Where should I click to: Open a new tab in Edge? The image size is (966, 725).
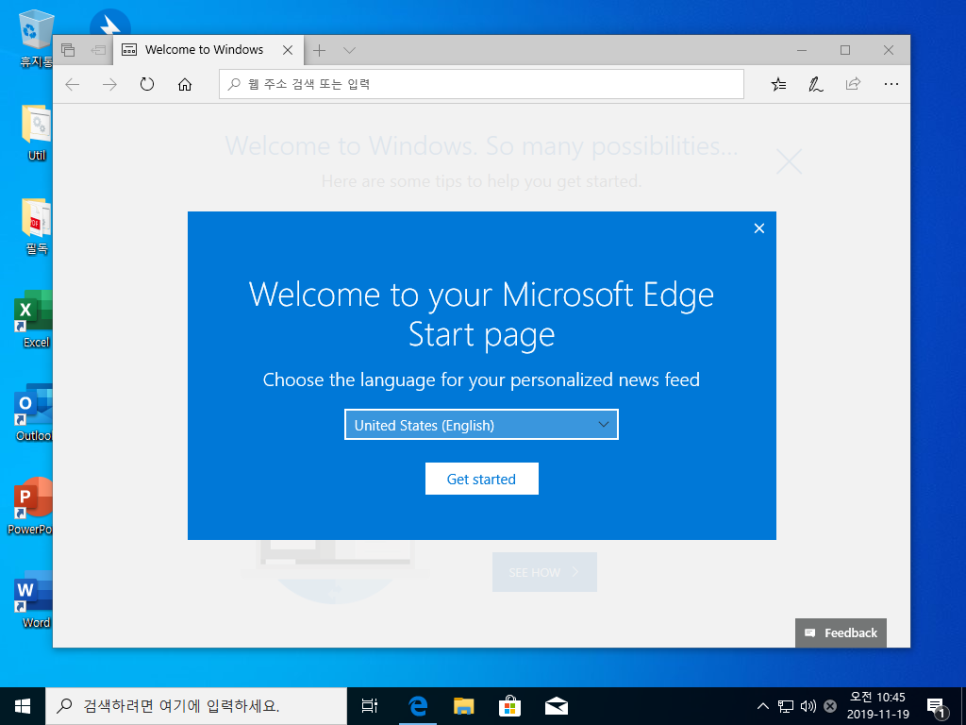pyautogui.click(x=319, y=51)
